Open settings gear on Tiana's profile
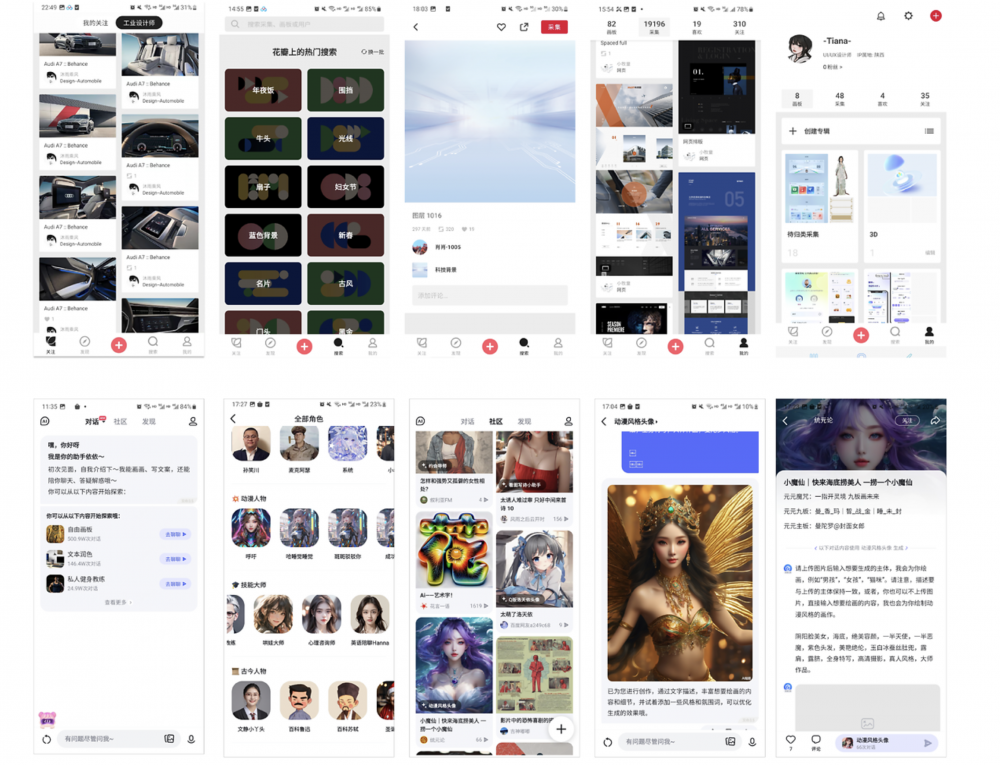This screenshot has height=765, width=1000. pos(908,16)
